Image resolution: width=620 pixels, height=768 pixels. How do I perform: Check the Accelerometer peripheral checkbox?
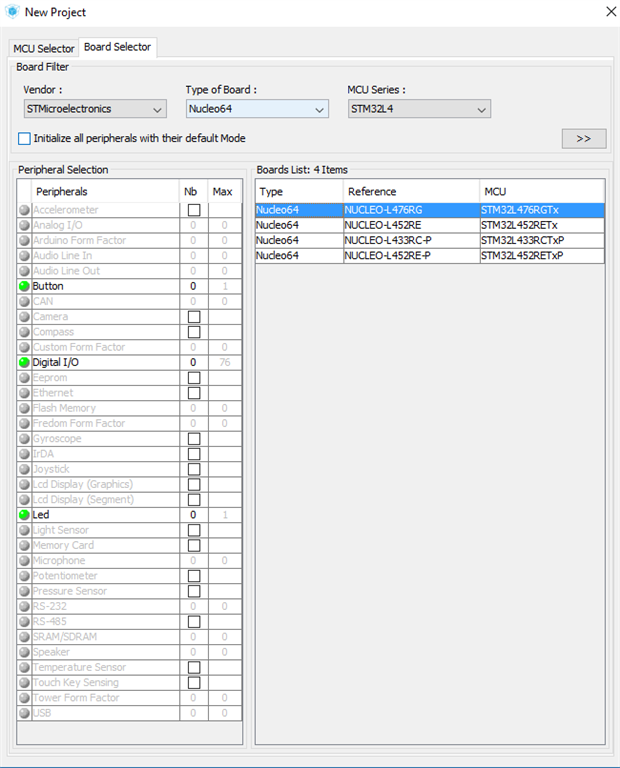(x=193, y=210)
